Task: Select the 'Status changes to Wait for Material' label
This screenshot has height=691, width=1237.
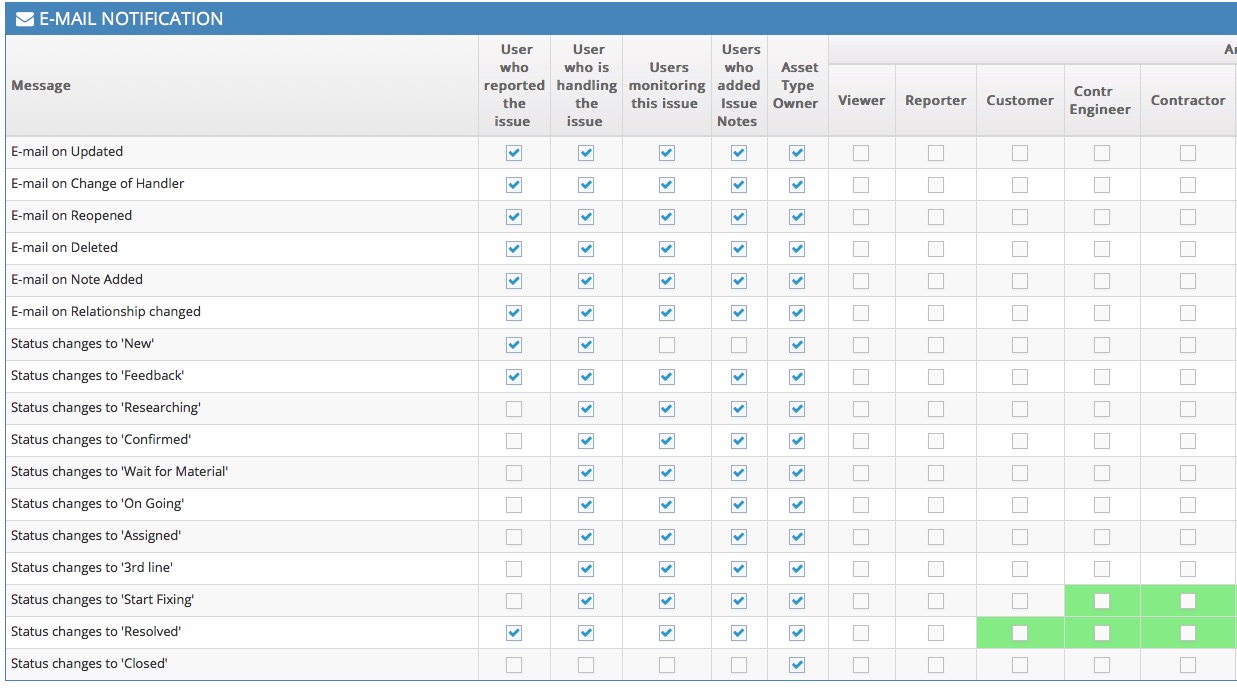Action: click(119, 472)
